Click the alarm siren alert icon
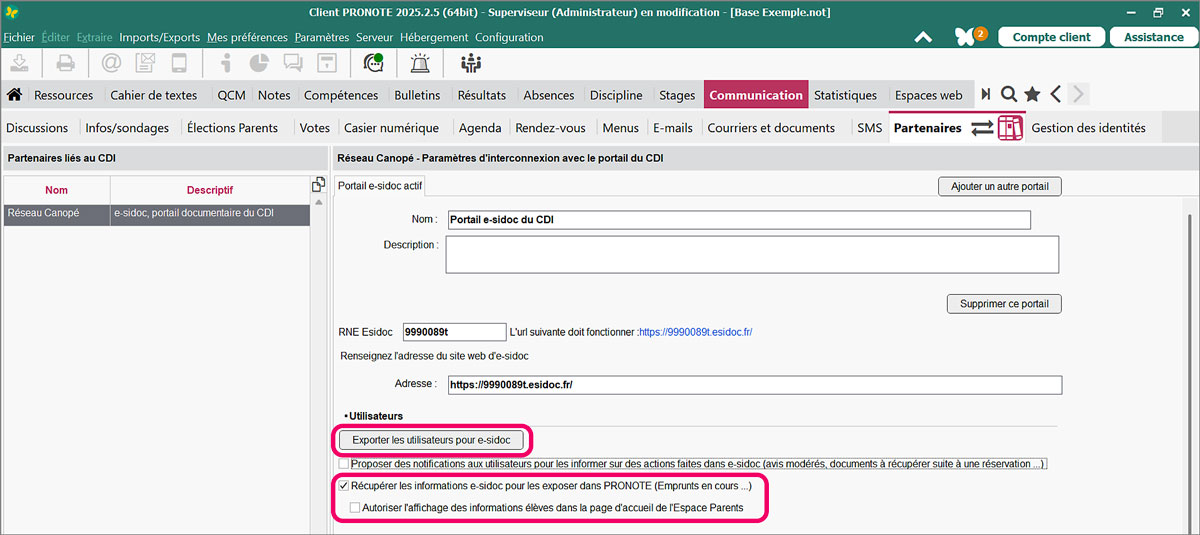1200x535 pixels. (x=420, y=63)
